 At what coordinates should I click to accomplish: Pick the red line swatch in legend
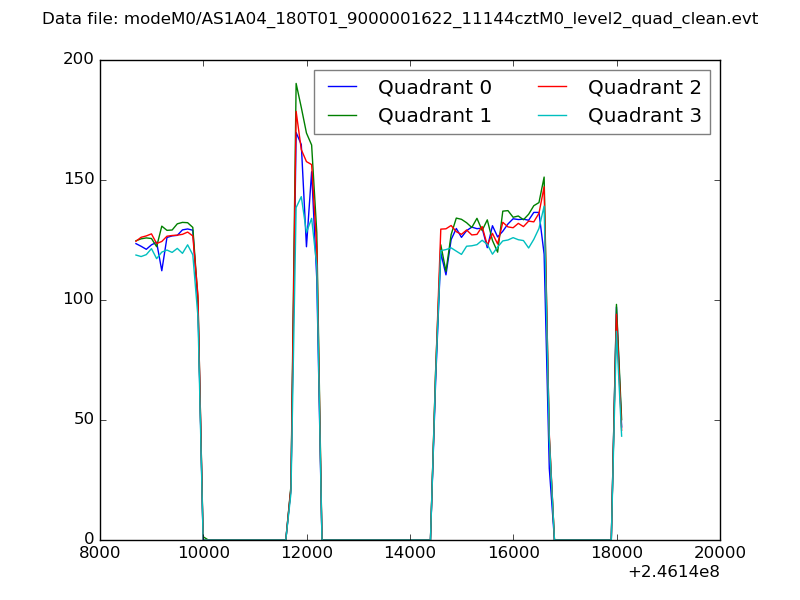click(553, 88)
